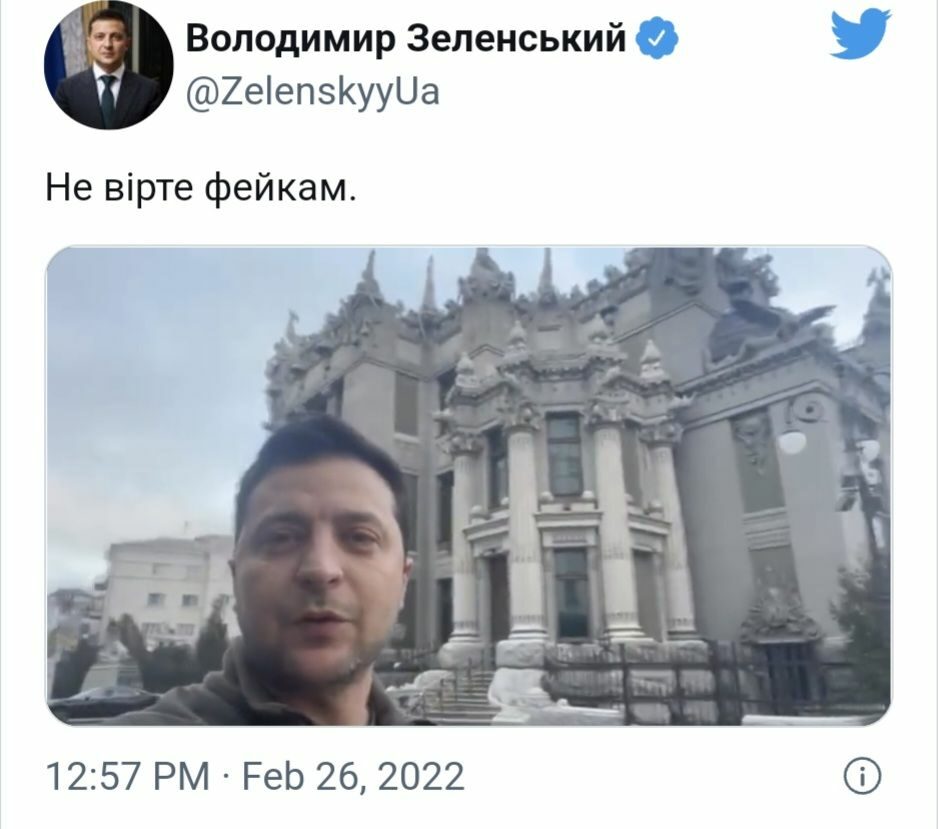The height and width of the screenshot is (829, 938).
Task: Click the round street lamp in the video
Action: pyautogui.click(x=792, y=442)
